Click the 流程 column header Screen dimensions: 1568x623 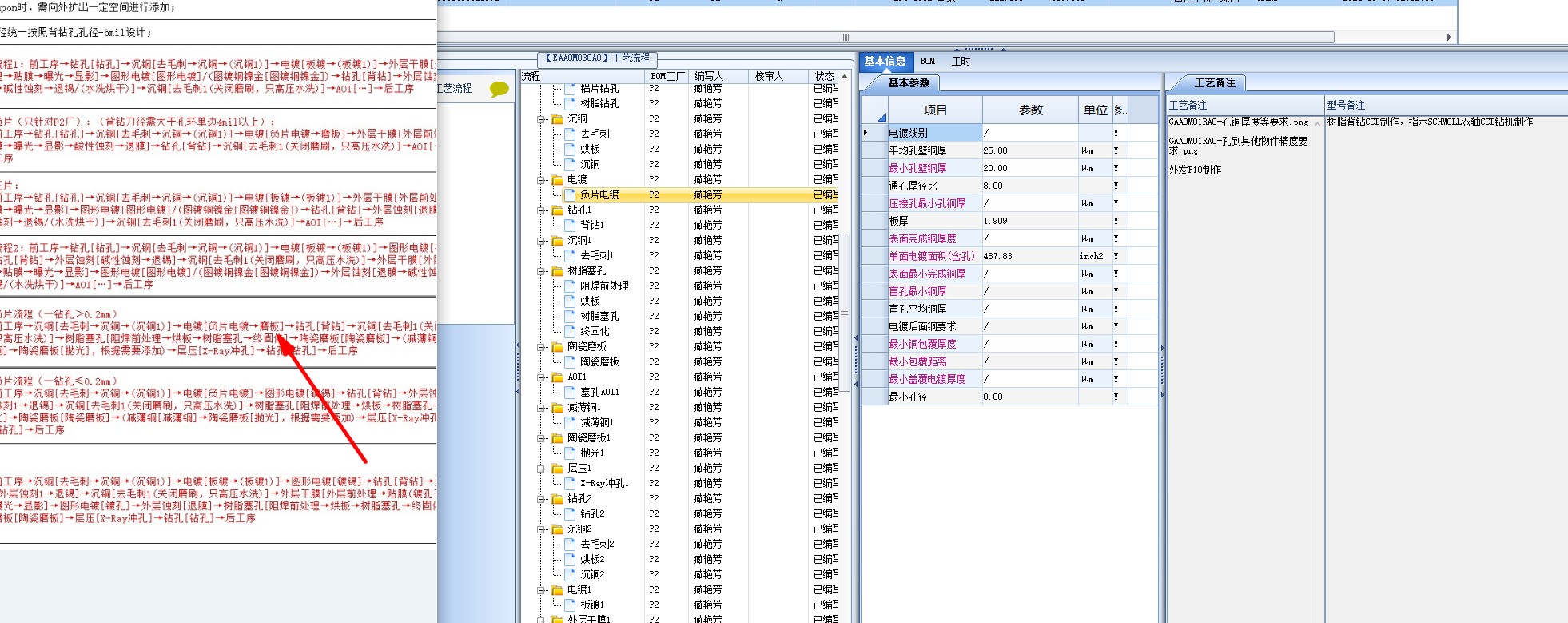coord(583,76)
